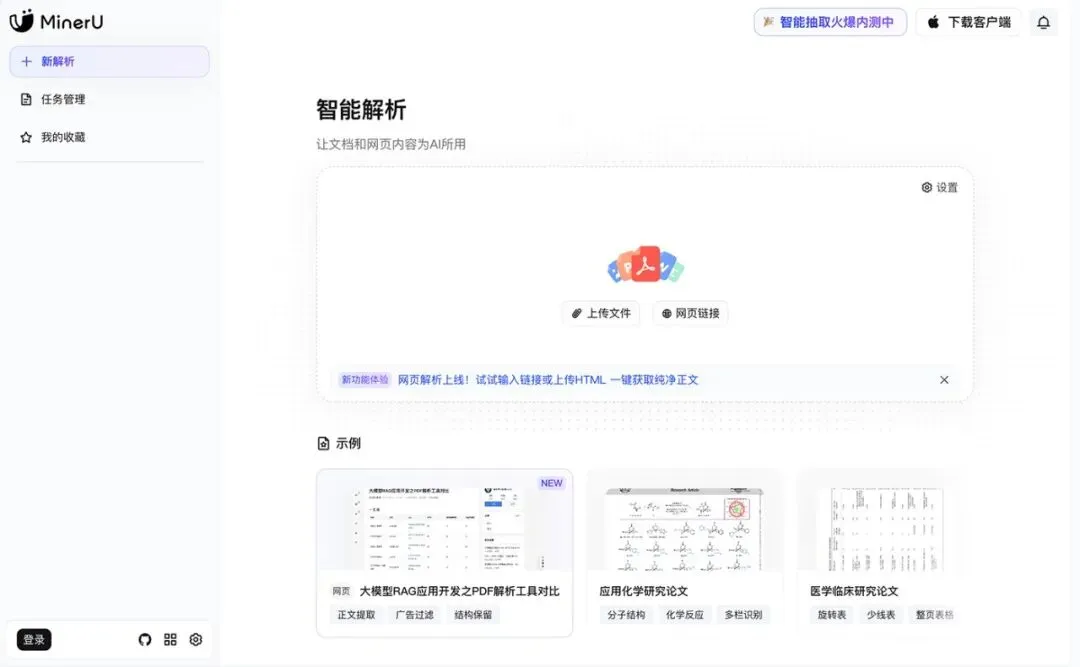
Task: Click the 我的收藏 star icon
Action: [x=26, y=137]
